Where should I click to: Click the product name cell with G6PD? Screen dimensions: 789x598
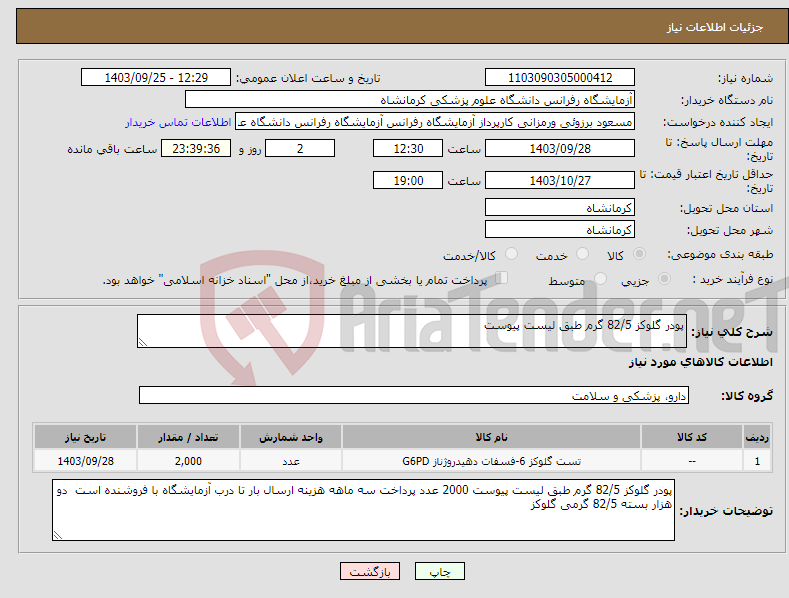(x=491, y=461)
